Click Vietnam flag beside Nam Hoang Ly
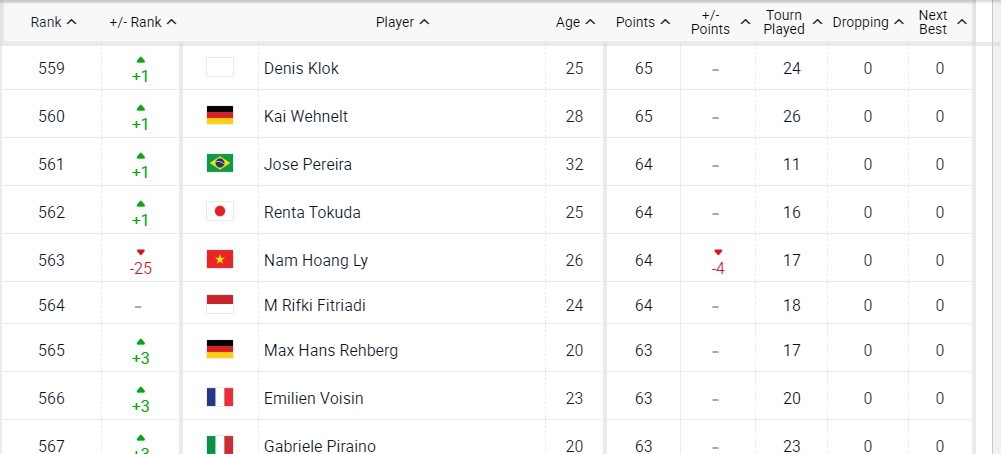 pyautogui.click(x=220, y=259)
